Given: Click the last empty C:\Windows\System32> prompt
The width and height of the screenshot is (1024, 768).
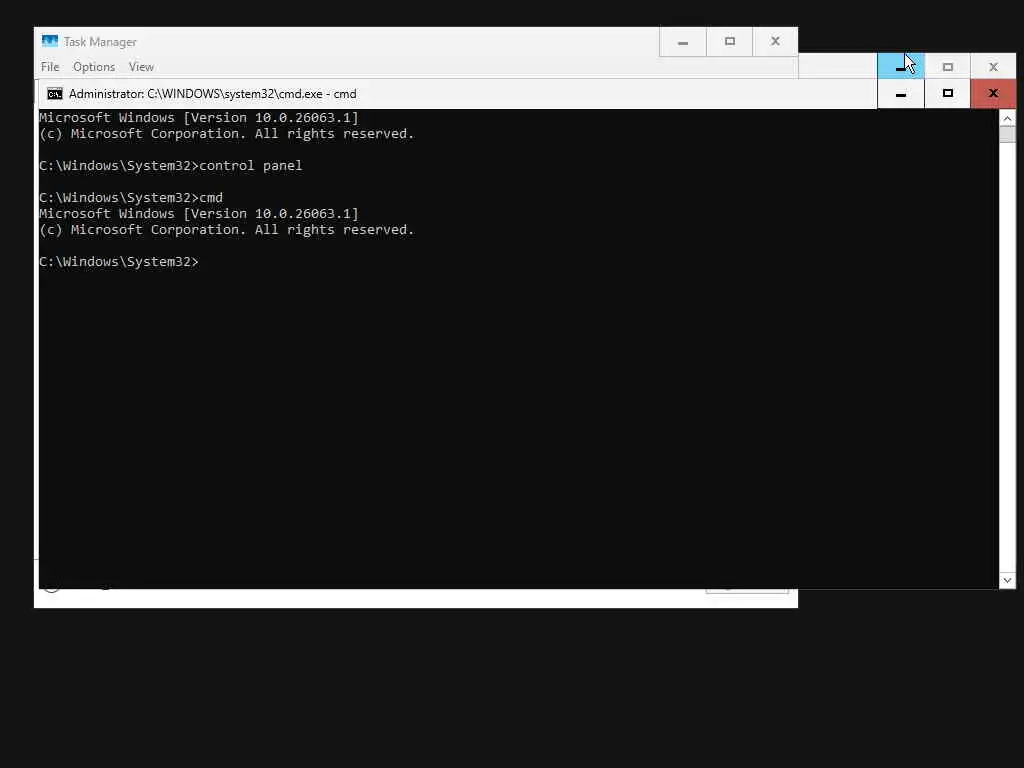Looking at the screenshot, I should pos(119,262).
